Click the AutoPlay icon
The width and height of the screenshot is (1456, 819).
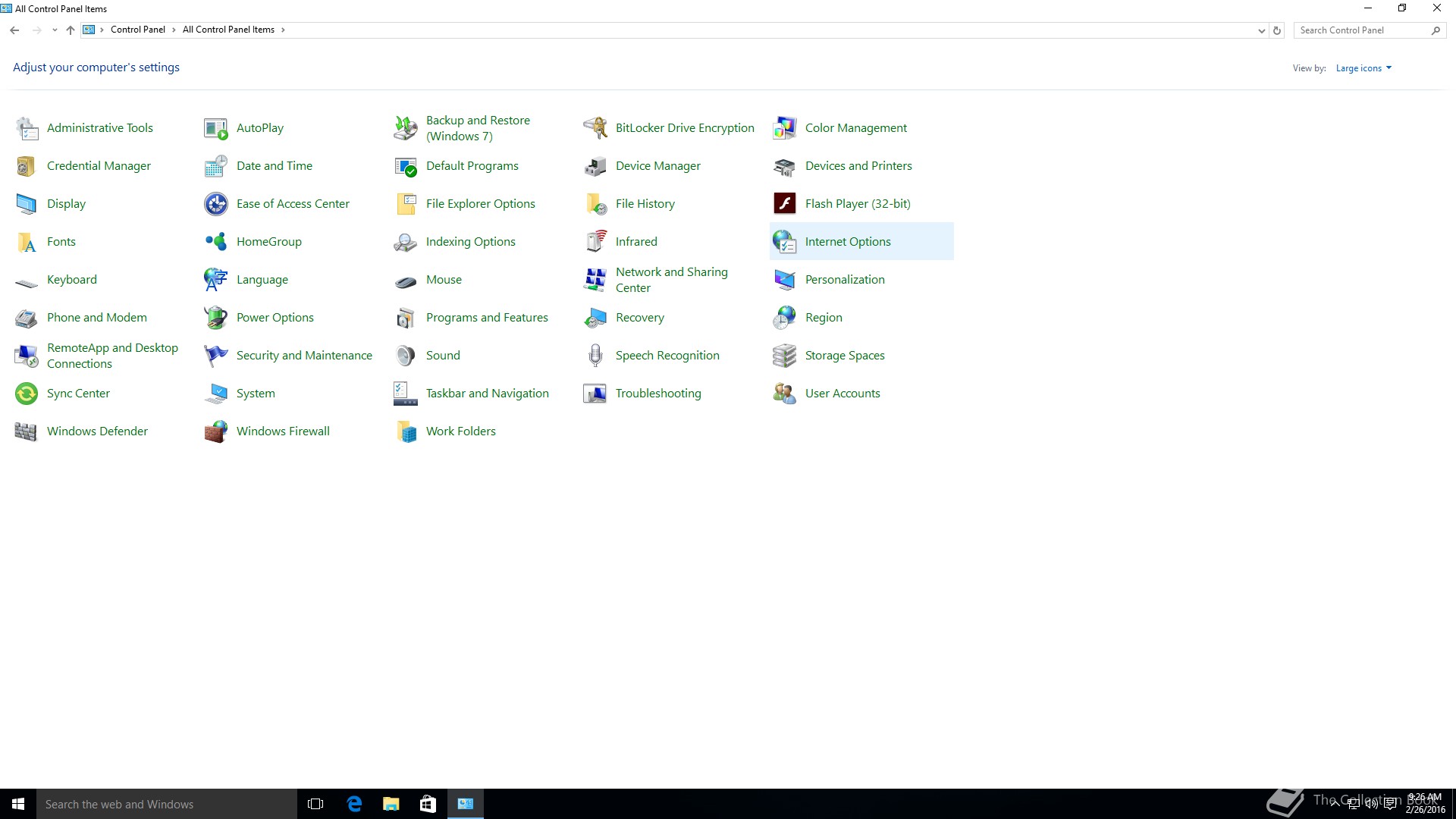pyautogui.click(x=216, y=128)
